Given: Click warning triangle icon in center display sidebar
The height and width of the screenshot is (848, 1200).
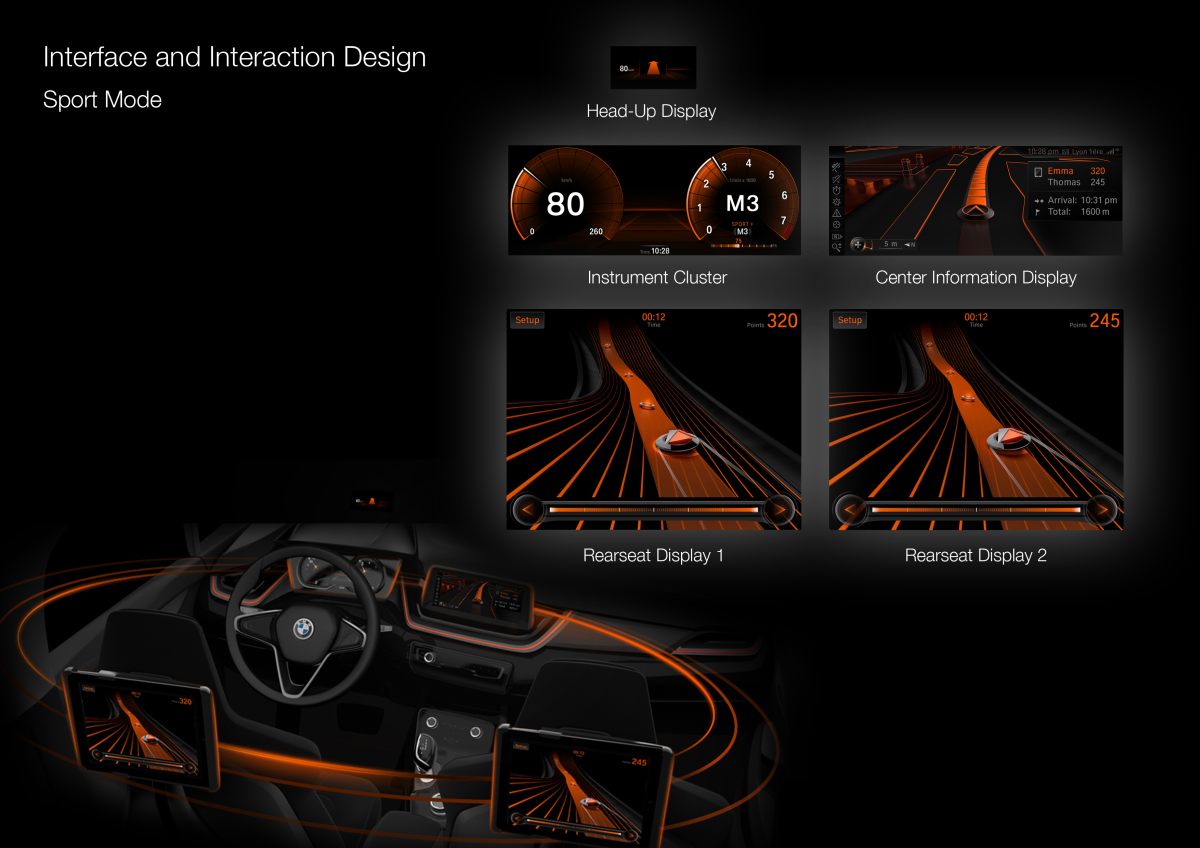Looking at the screenshot, I should [837, 213].
